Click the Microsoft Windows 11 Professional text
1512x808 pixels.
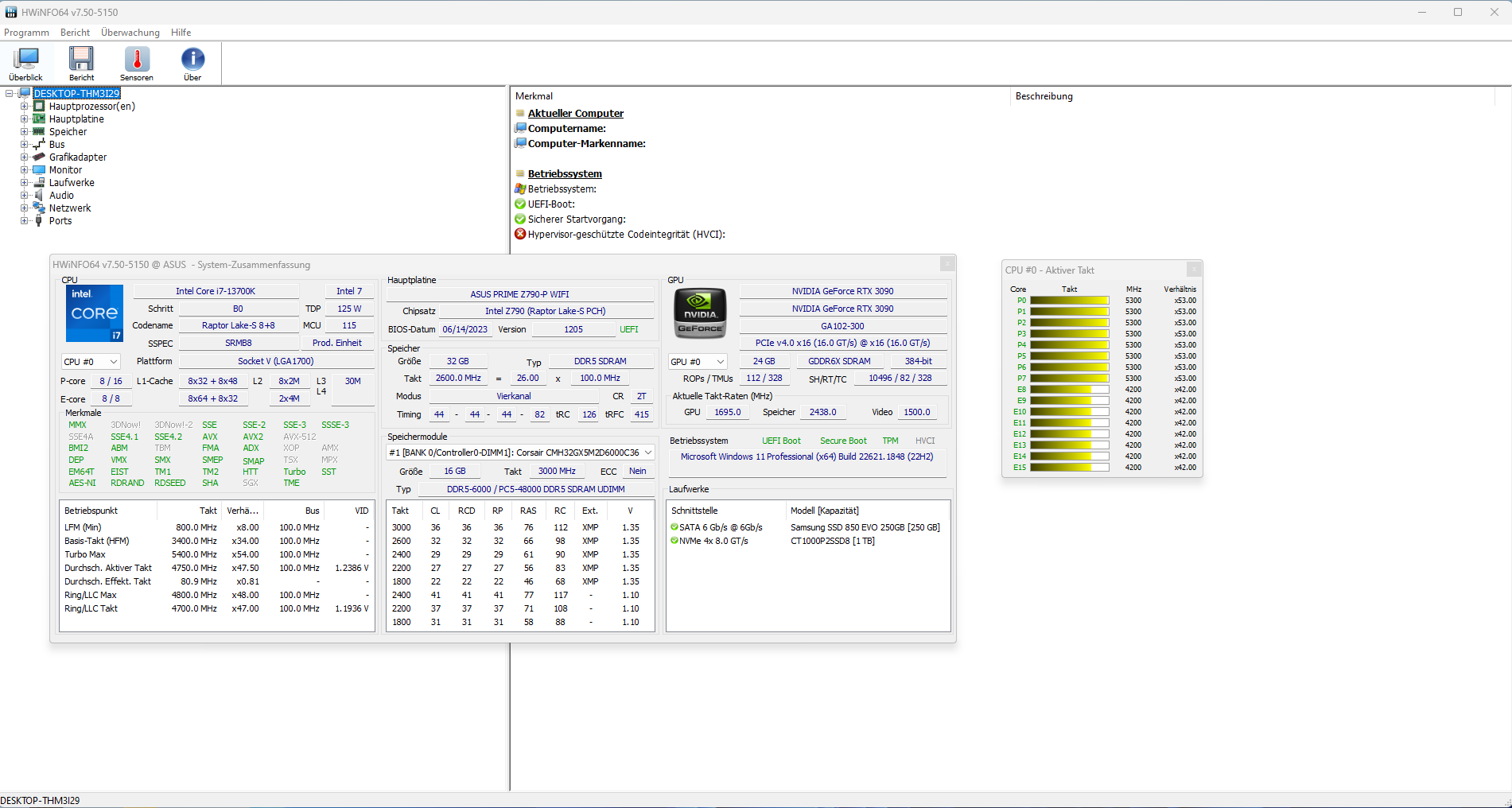click(x=807, y=456)
